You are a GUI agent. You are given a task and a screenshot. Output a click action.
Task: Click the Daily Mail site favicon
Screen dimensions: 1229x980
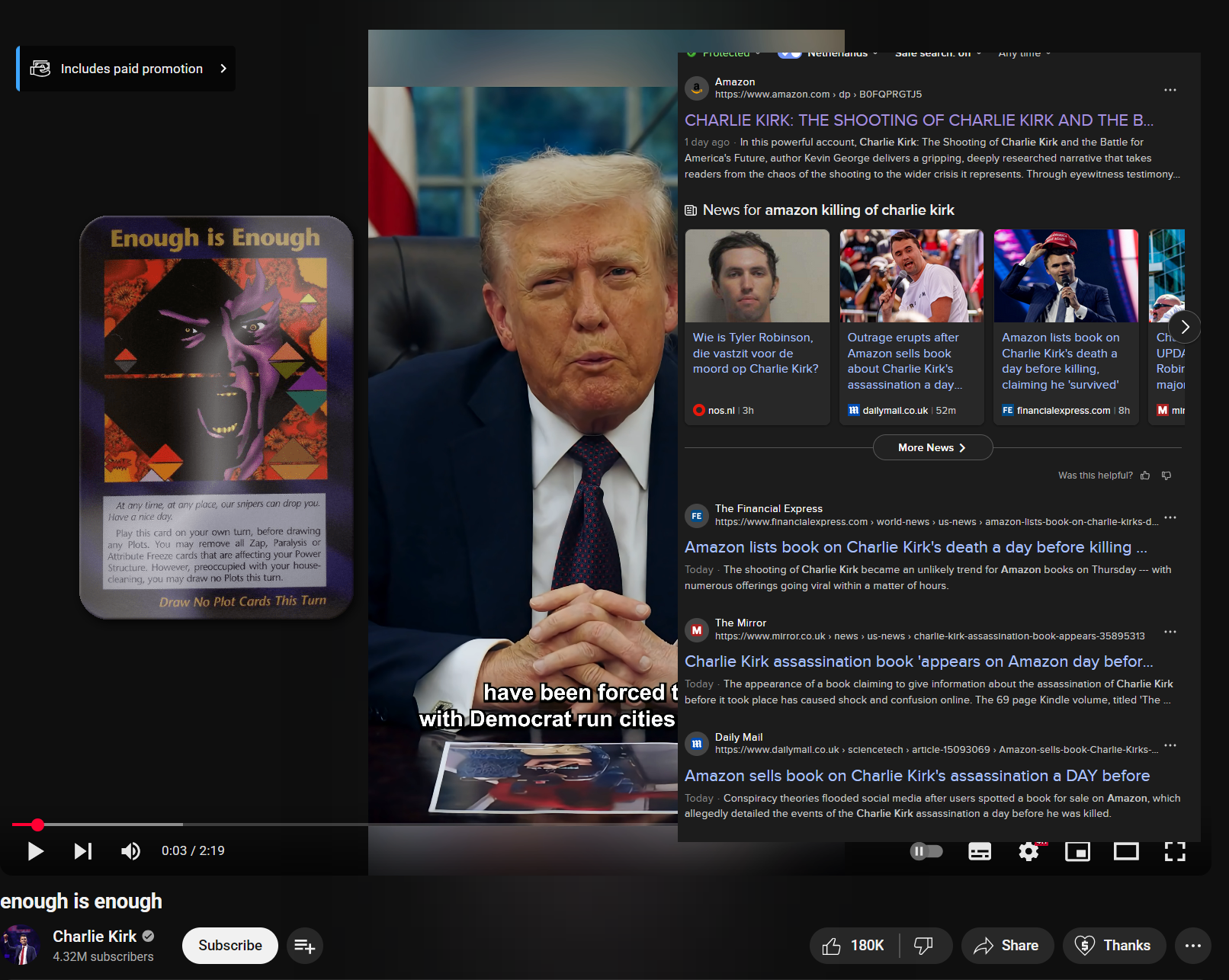[x=697, y=744]
